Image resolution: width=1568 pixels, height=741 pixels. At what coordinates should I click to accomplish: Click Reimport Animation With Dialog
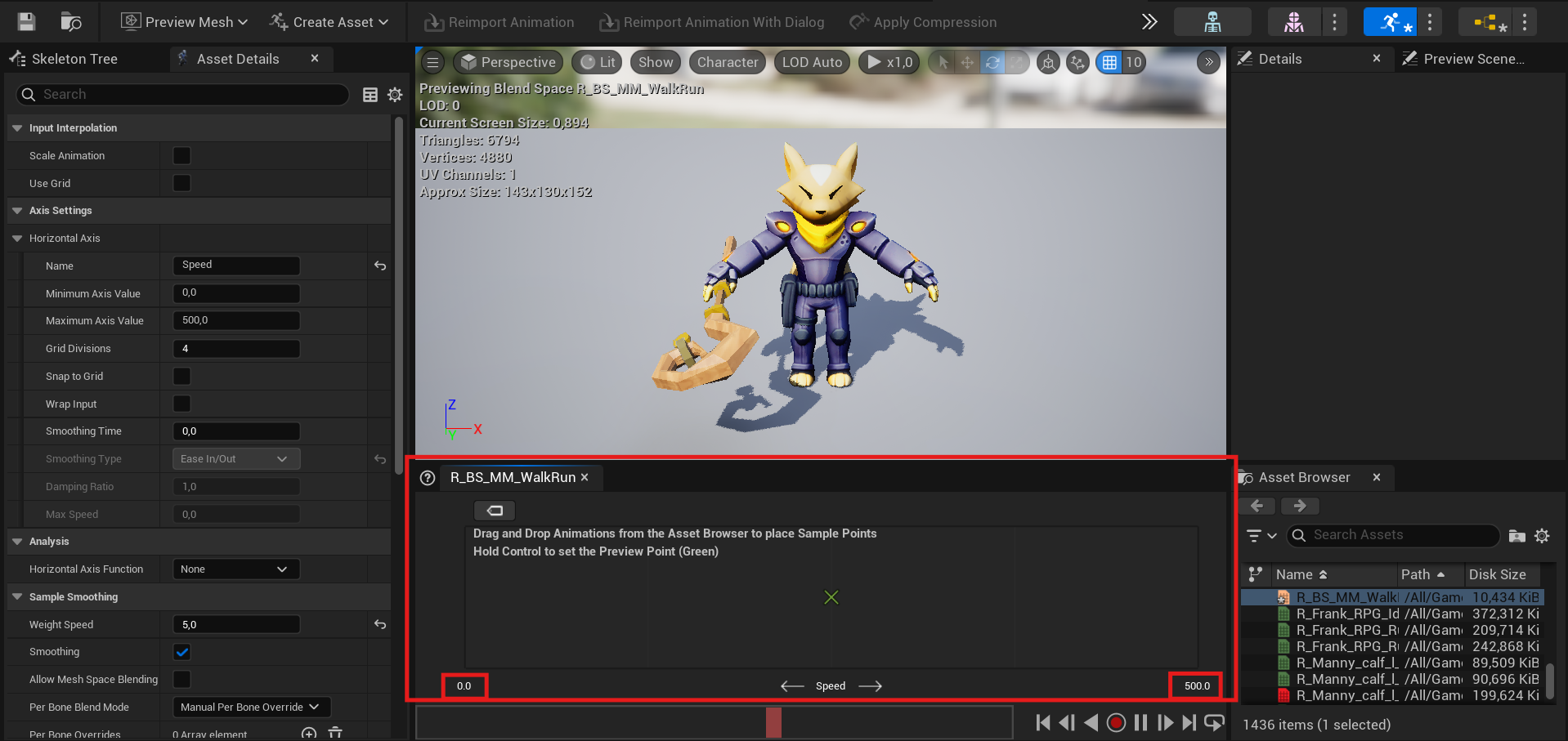pyautogui.click(x=711, y=22)
